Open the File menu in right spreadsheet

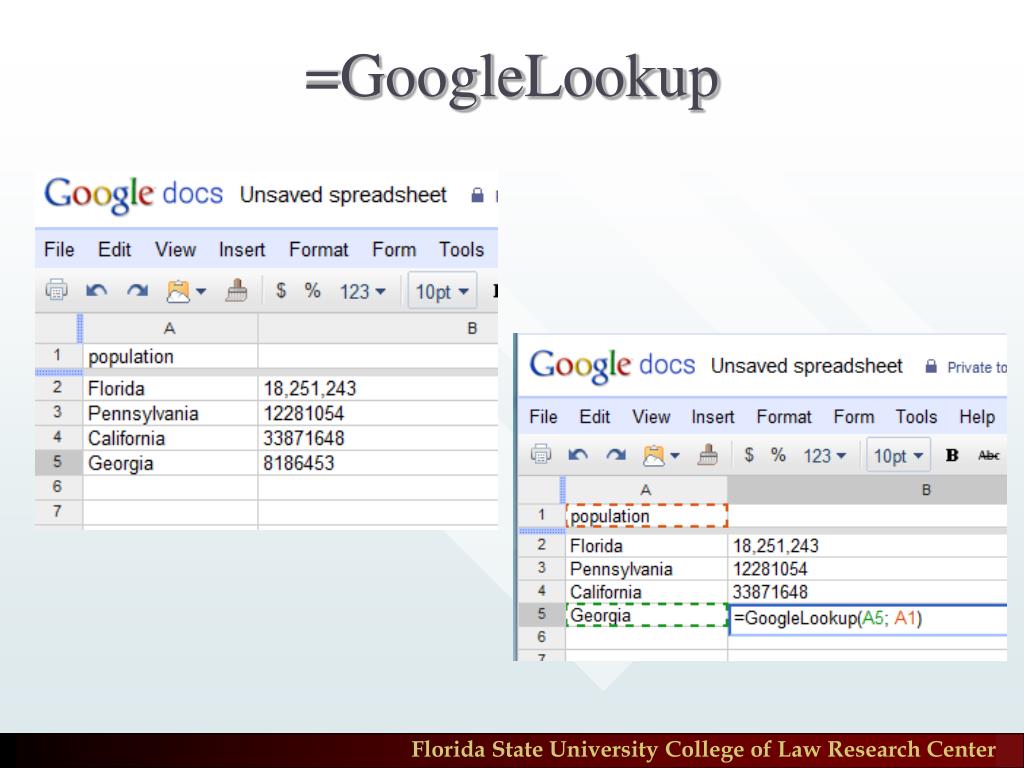(x=543, y=417)
